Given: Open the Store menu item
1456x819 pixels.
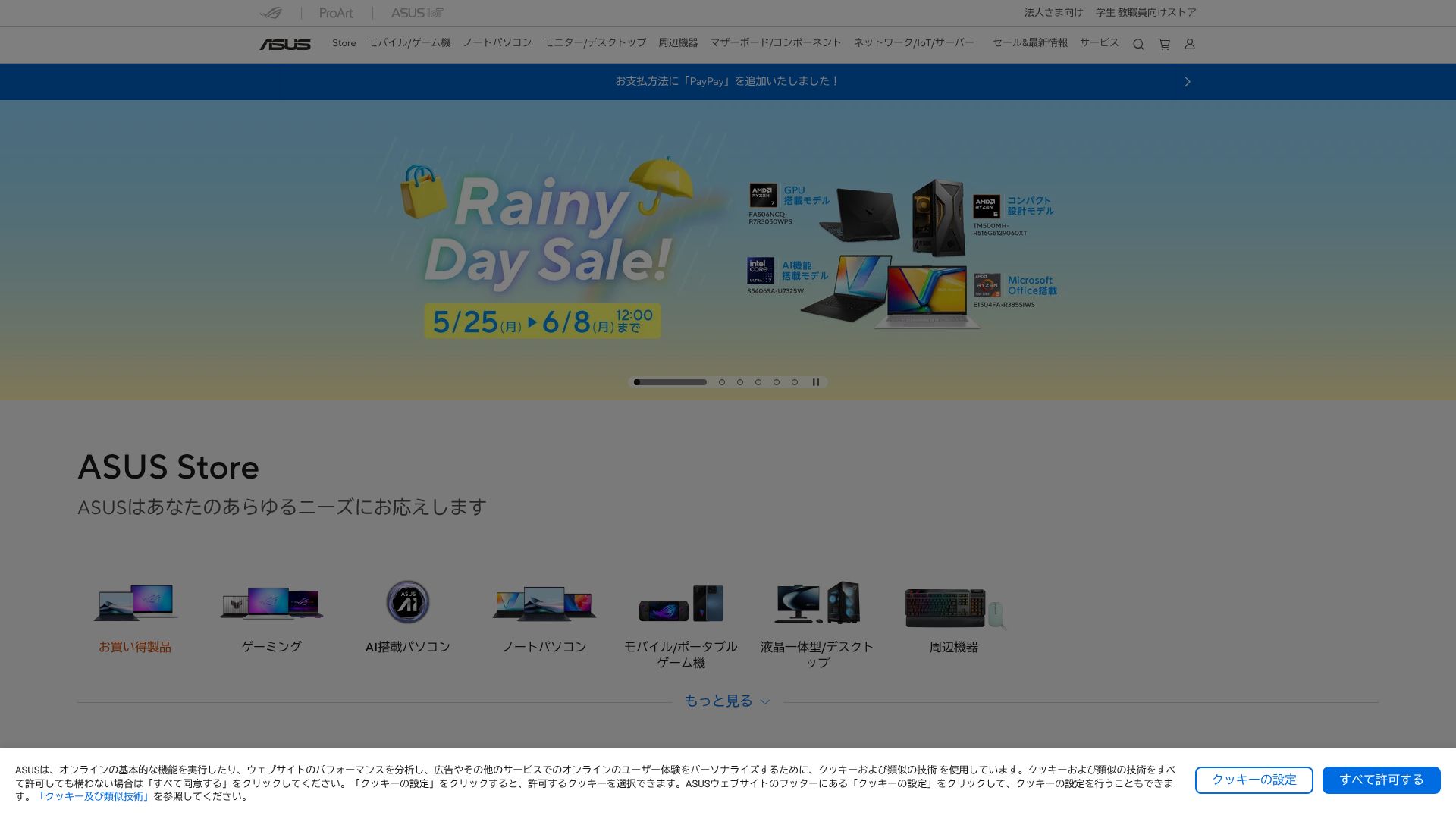Looking at the screenshot, I should [x=344, y=43].
